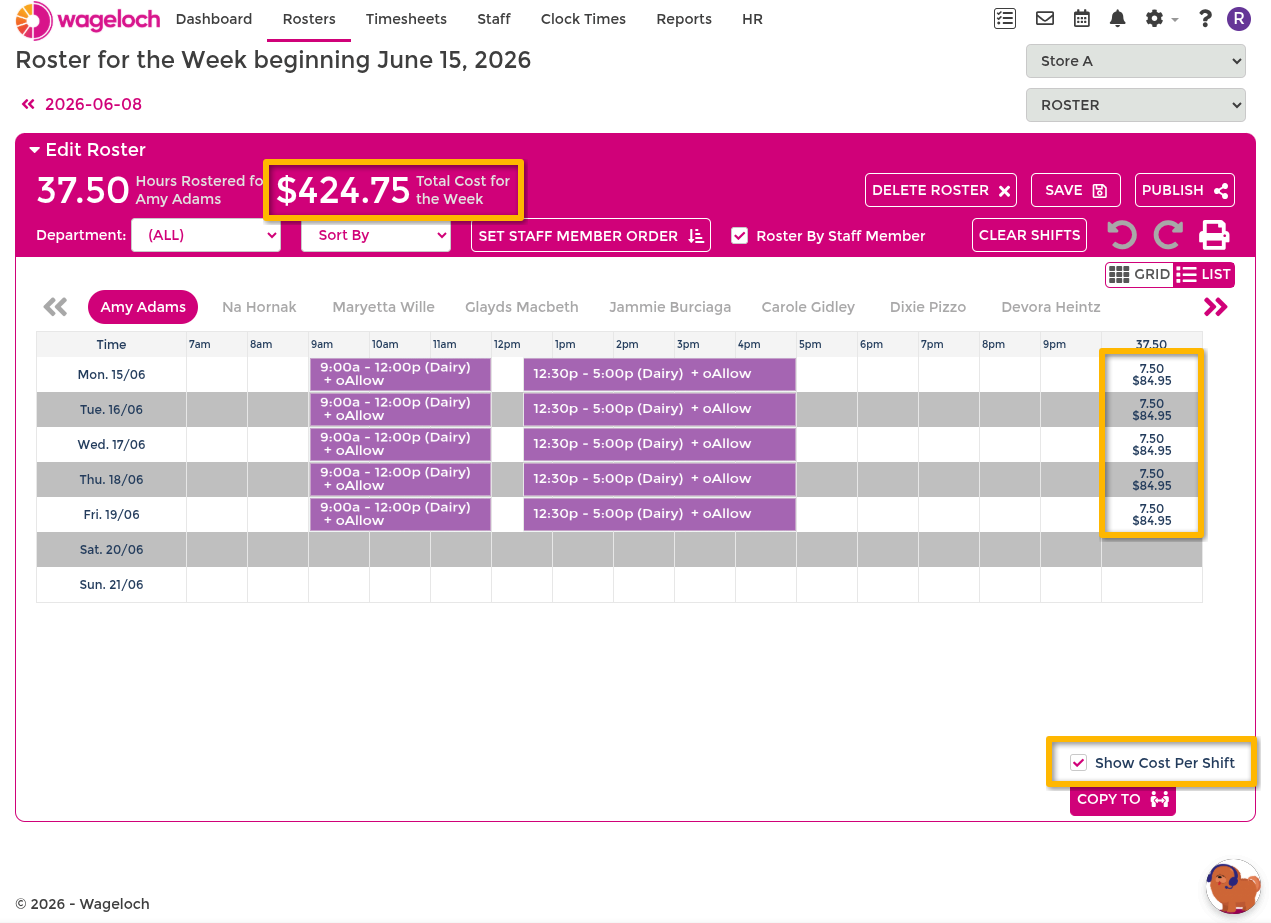Click the Time column header
This screenshot has width=1271, height=923.
coord(111,344)
